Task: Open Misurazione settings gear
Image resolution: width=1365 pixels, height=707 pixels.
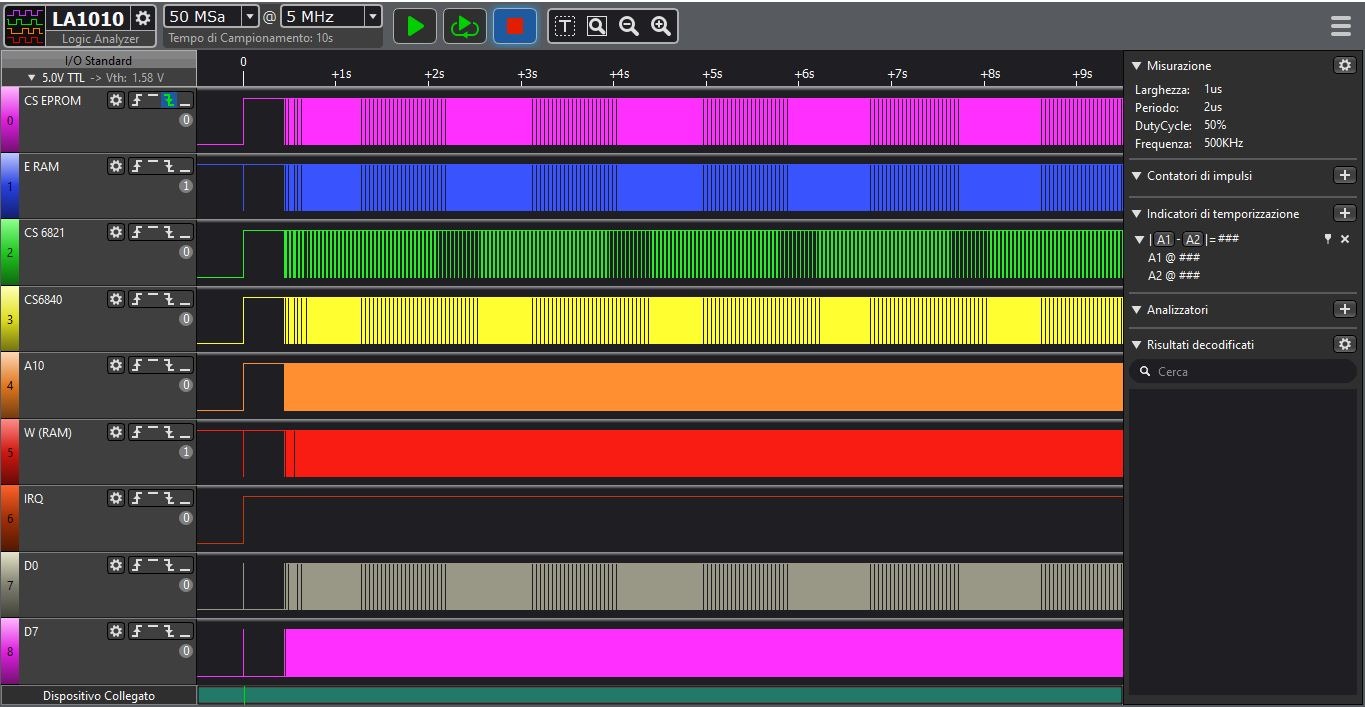Action: (1345, 65)
